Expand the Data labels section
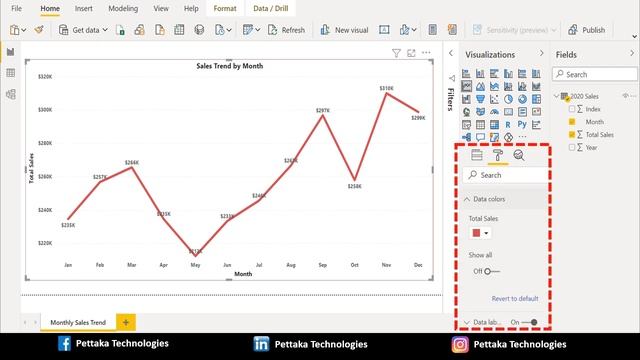The image size is (640, 360). pos(467,322)
